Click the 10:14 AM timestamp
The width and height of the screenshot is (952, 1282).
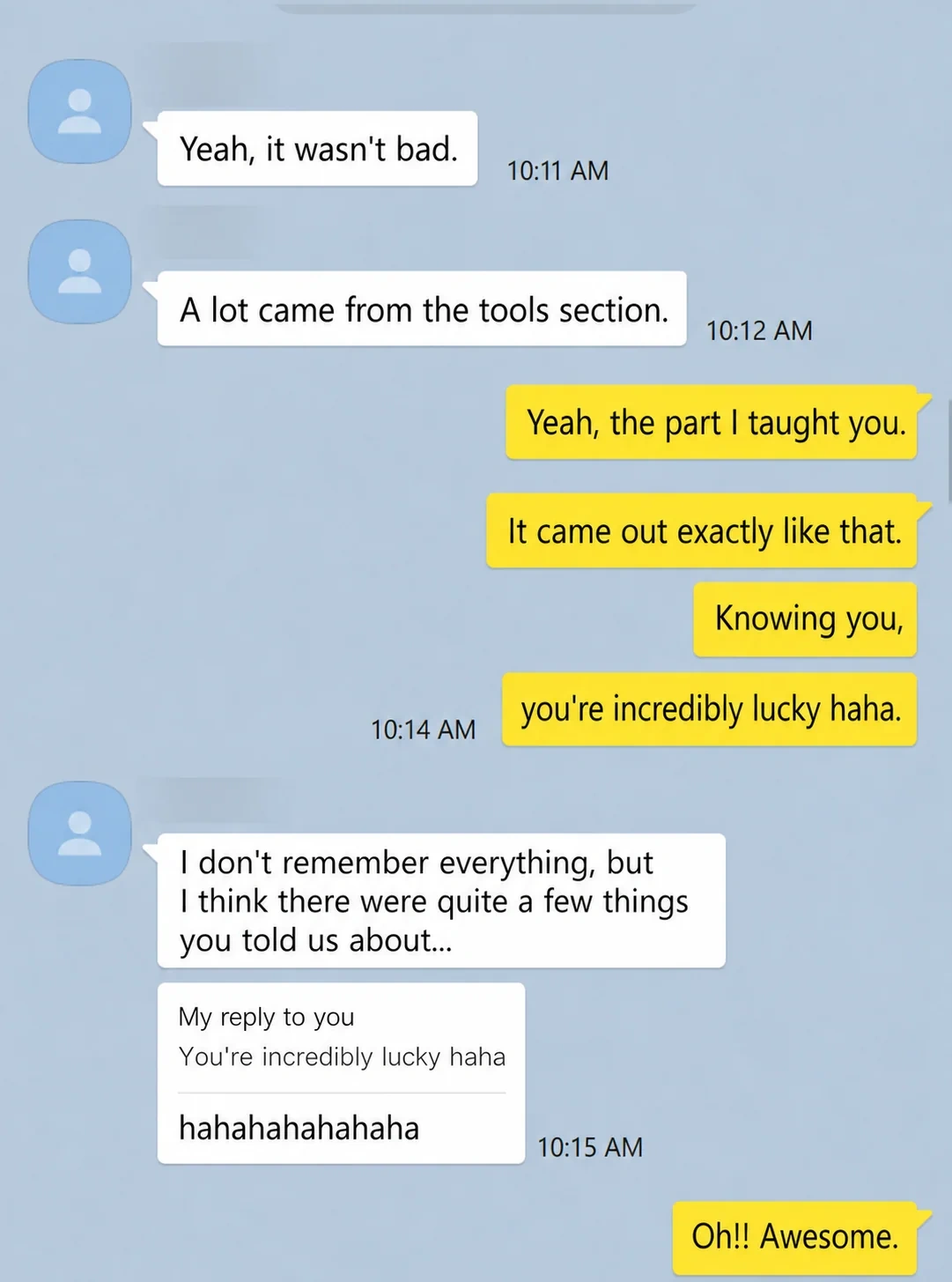click(423, 730)
